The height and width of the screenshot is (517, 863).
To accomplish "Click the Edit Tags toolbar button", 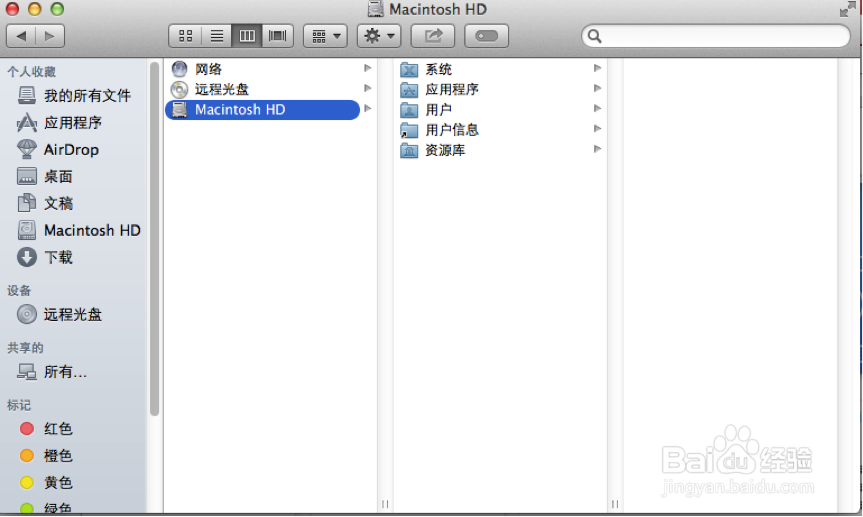I will tap(486, 36).
